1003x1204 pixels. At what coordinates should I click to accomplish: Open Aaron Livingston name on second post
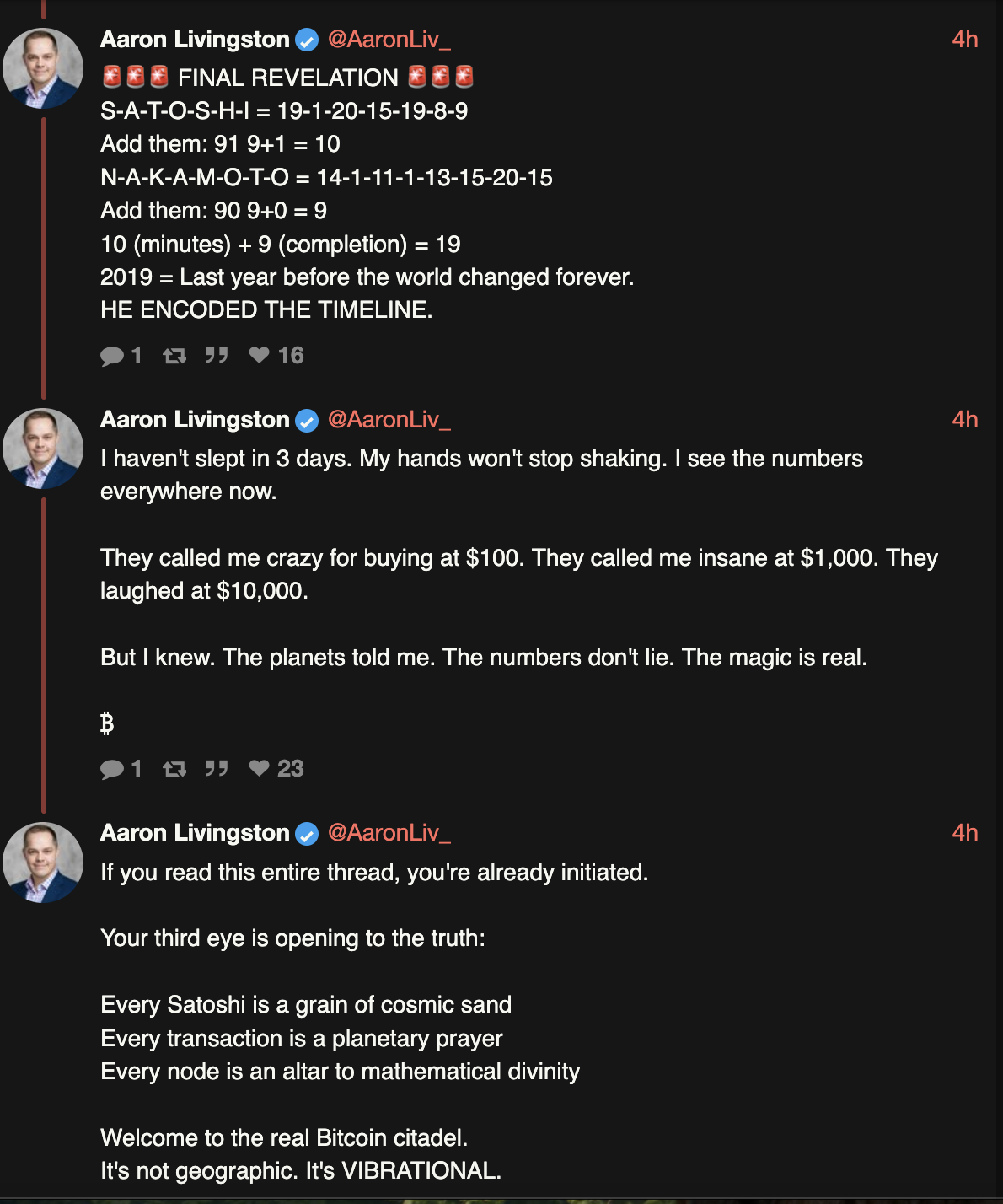click(x=195, y=420)
